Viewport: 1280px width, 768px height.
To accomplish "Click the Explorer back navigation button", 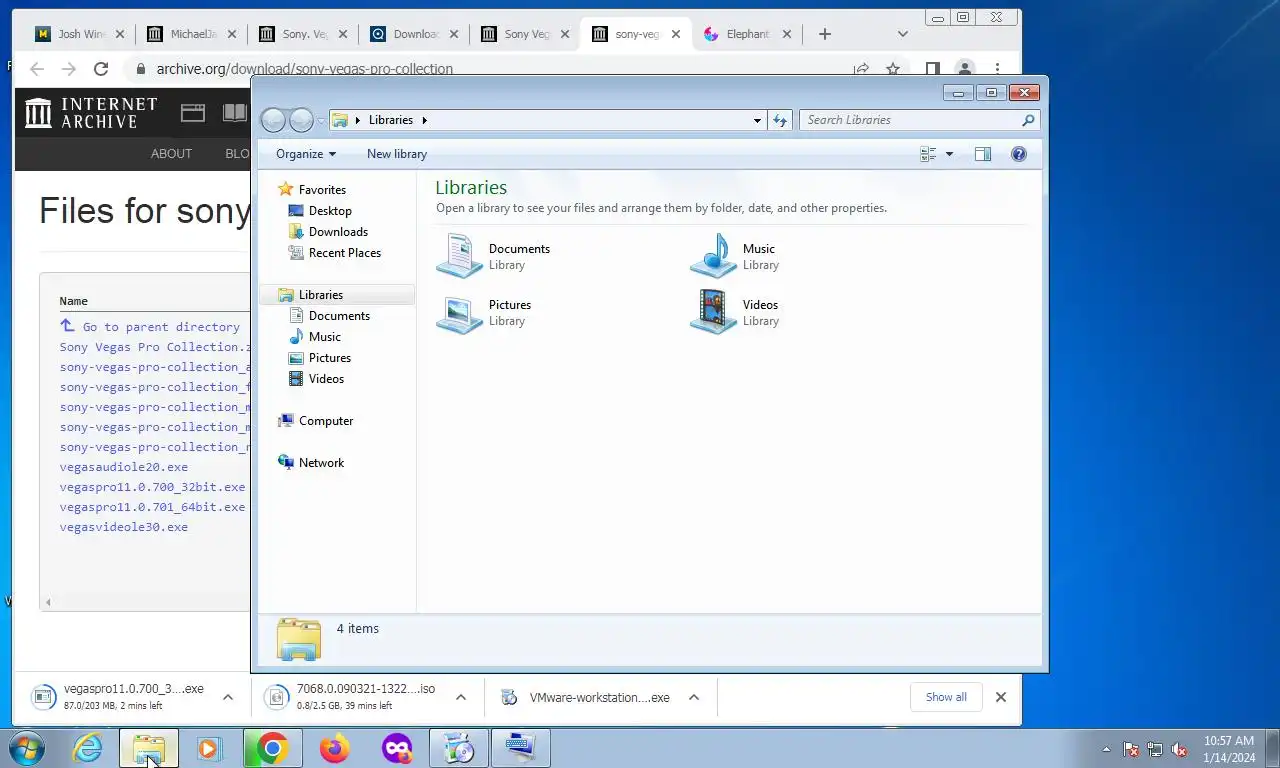I will (x=273, y=120).
